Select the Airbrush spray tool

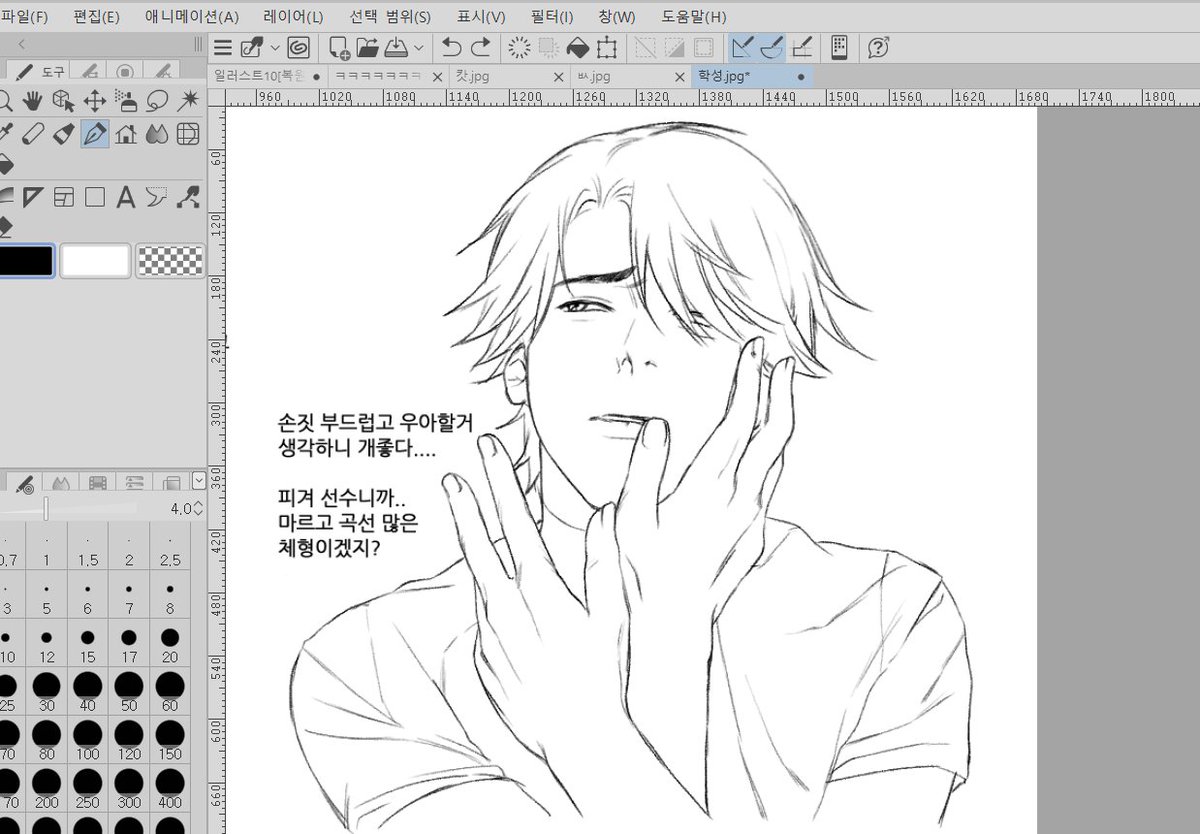126,100
